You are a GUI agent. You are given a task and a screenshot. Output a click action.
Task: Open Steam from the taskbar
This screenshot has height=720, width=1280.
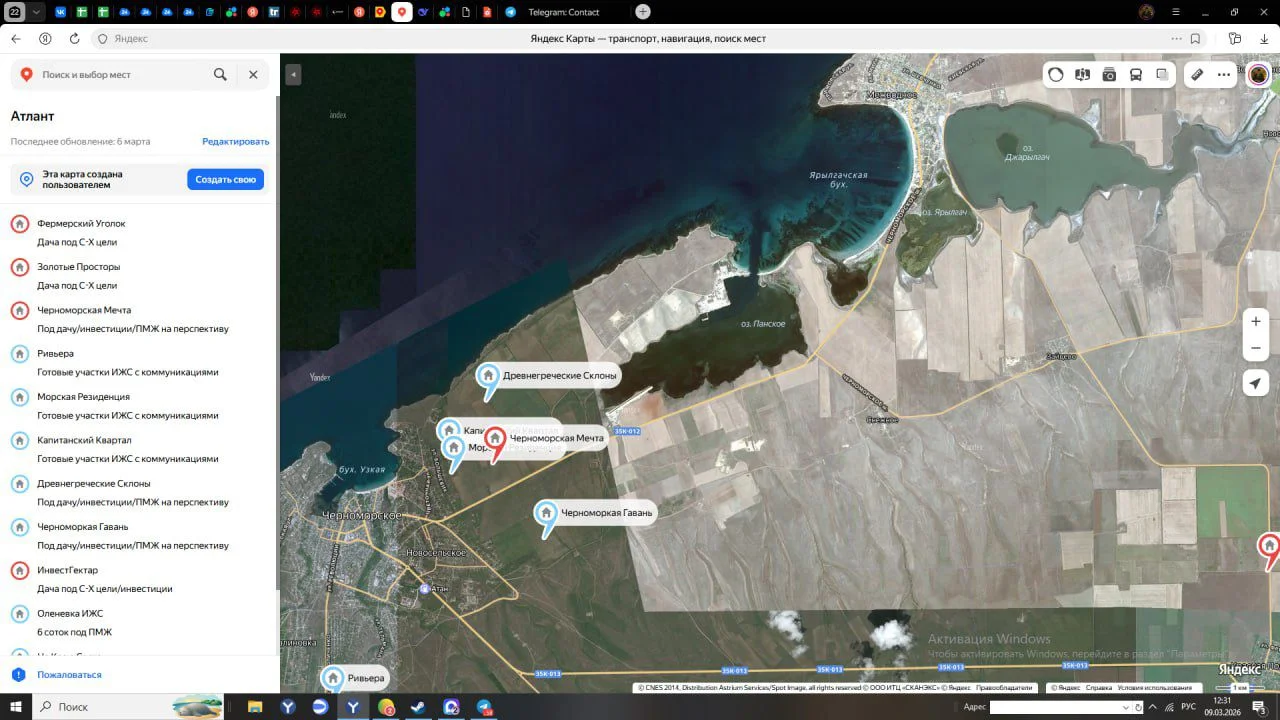pos(419,707)
